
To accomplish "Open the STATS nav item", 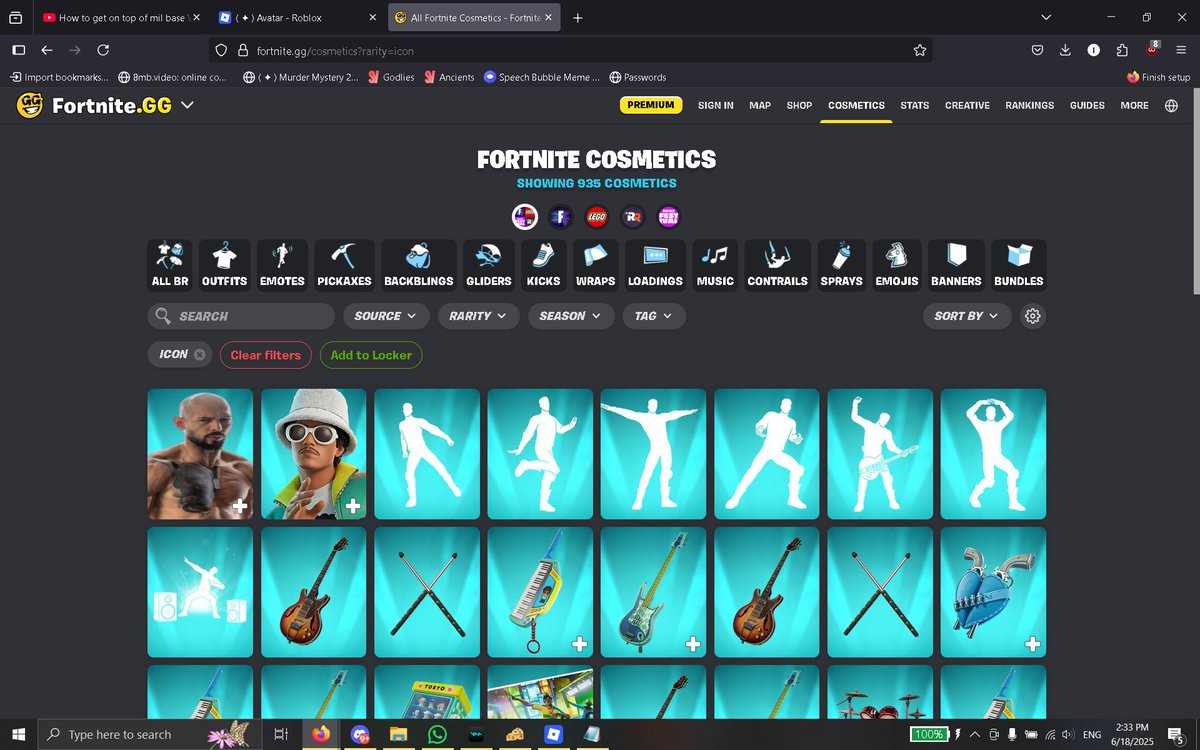I will click(x=914, y=105).
